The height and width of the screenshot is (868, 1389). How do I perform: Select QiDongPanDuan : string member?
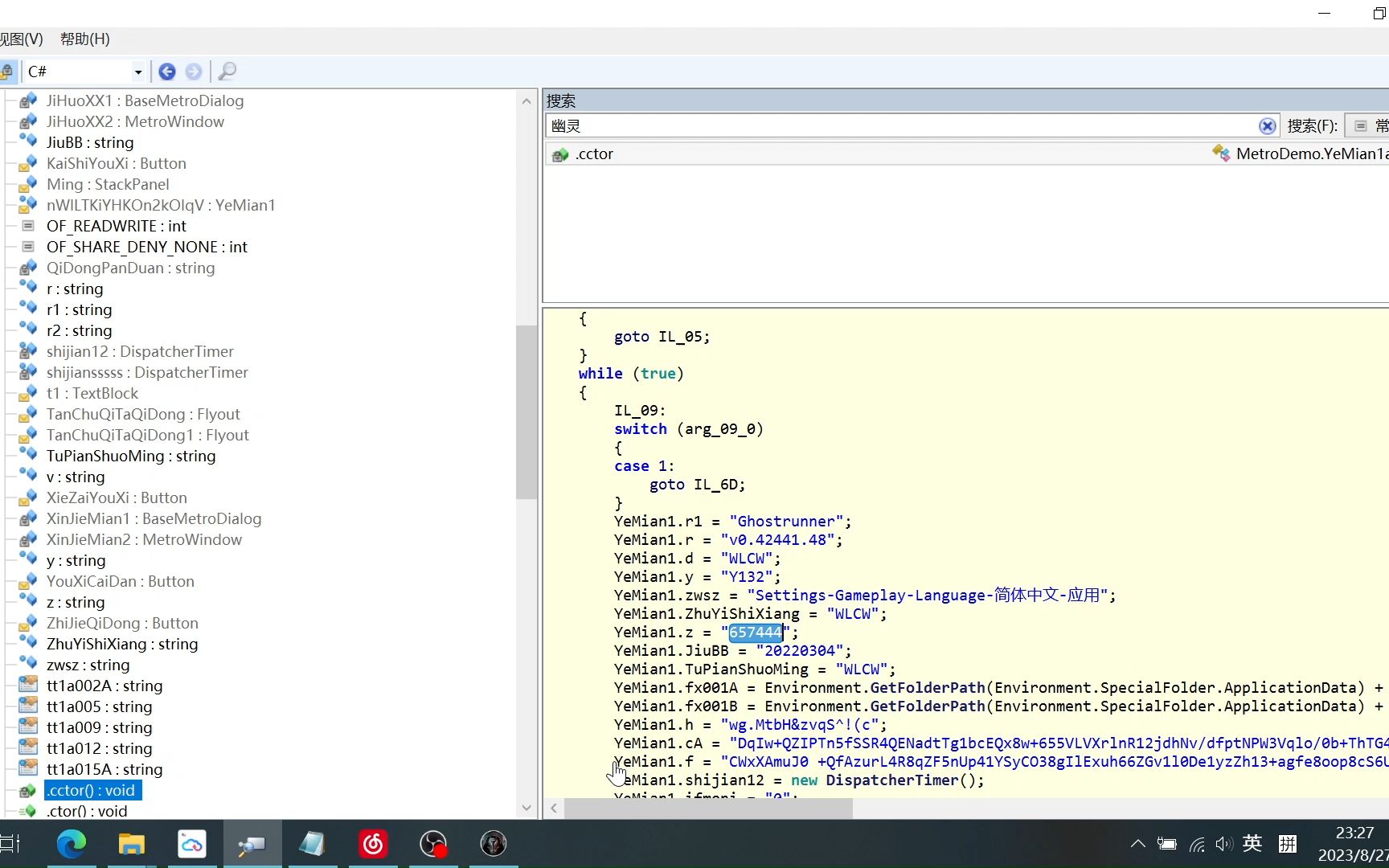(x=130, y=268)
